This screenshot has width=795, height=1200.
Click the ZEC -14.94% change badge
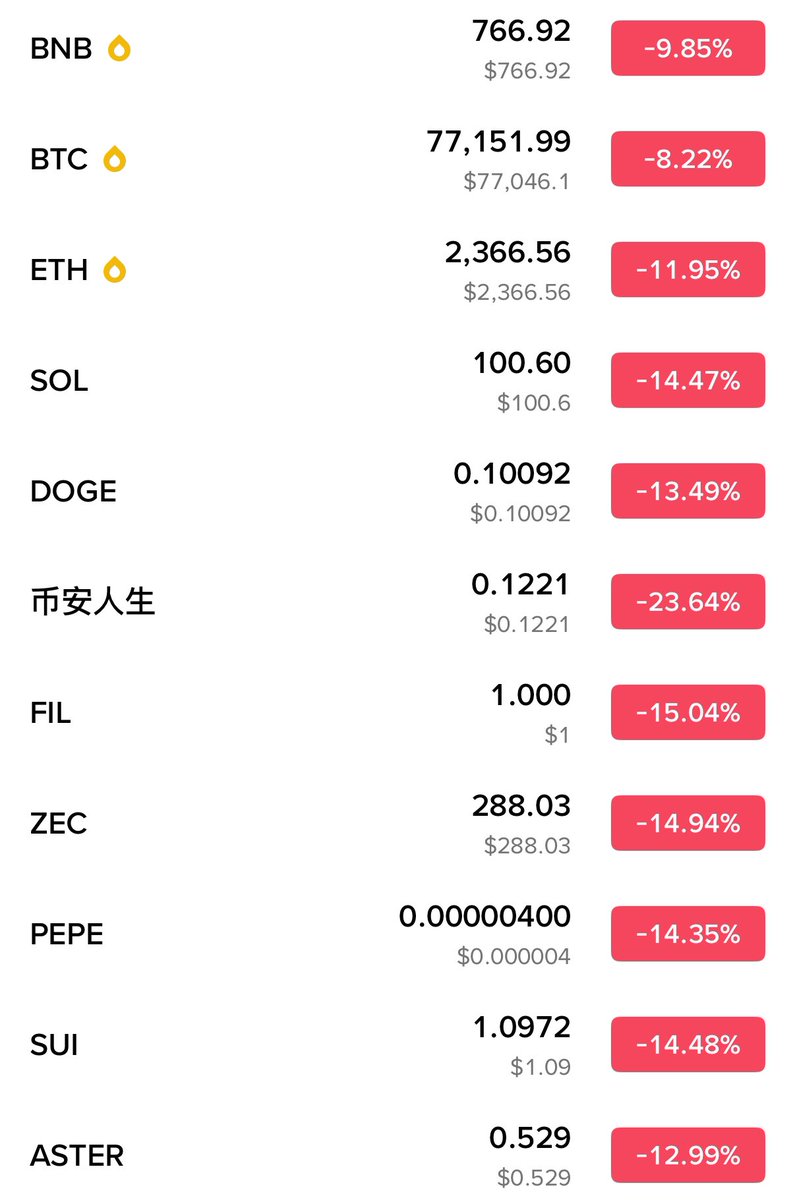pyautogui.click(x=688, y=823)
